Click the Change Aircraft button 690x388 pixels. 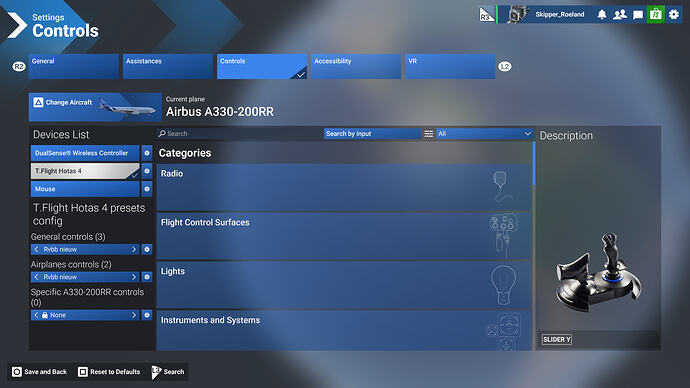tap(95, 107)
